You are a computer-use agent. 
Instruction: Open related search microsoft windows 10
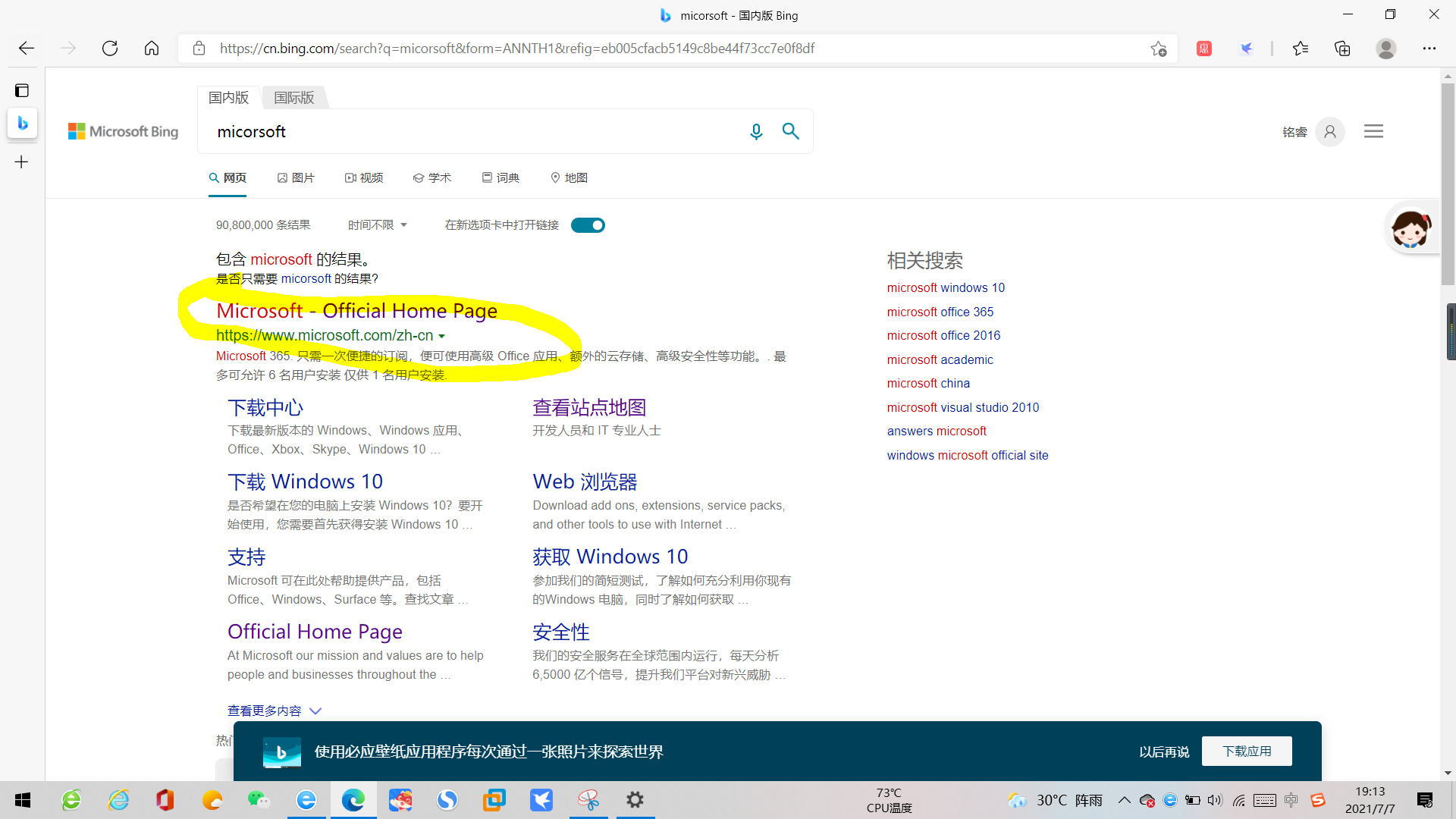(946, 287)
